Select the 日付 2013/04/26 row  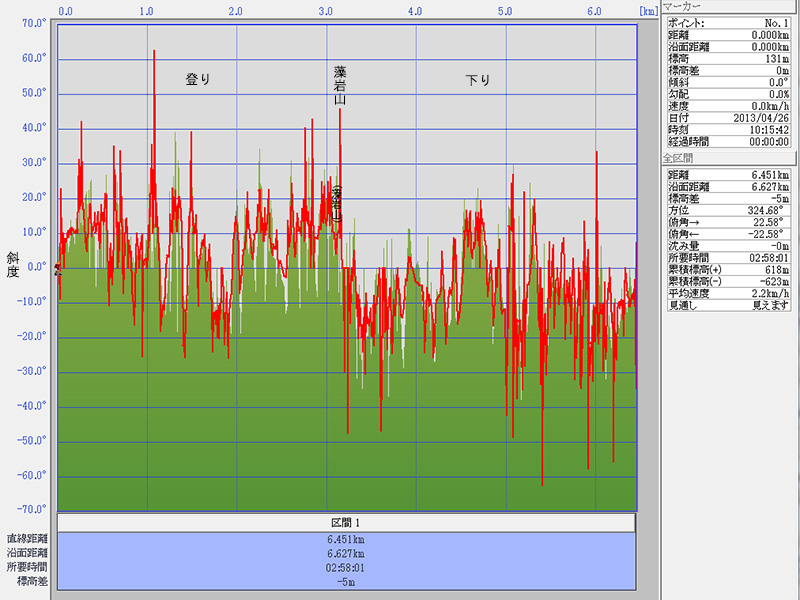coord(729,118)
